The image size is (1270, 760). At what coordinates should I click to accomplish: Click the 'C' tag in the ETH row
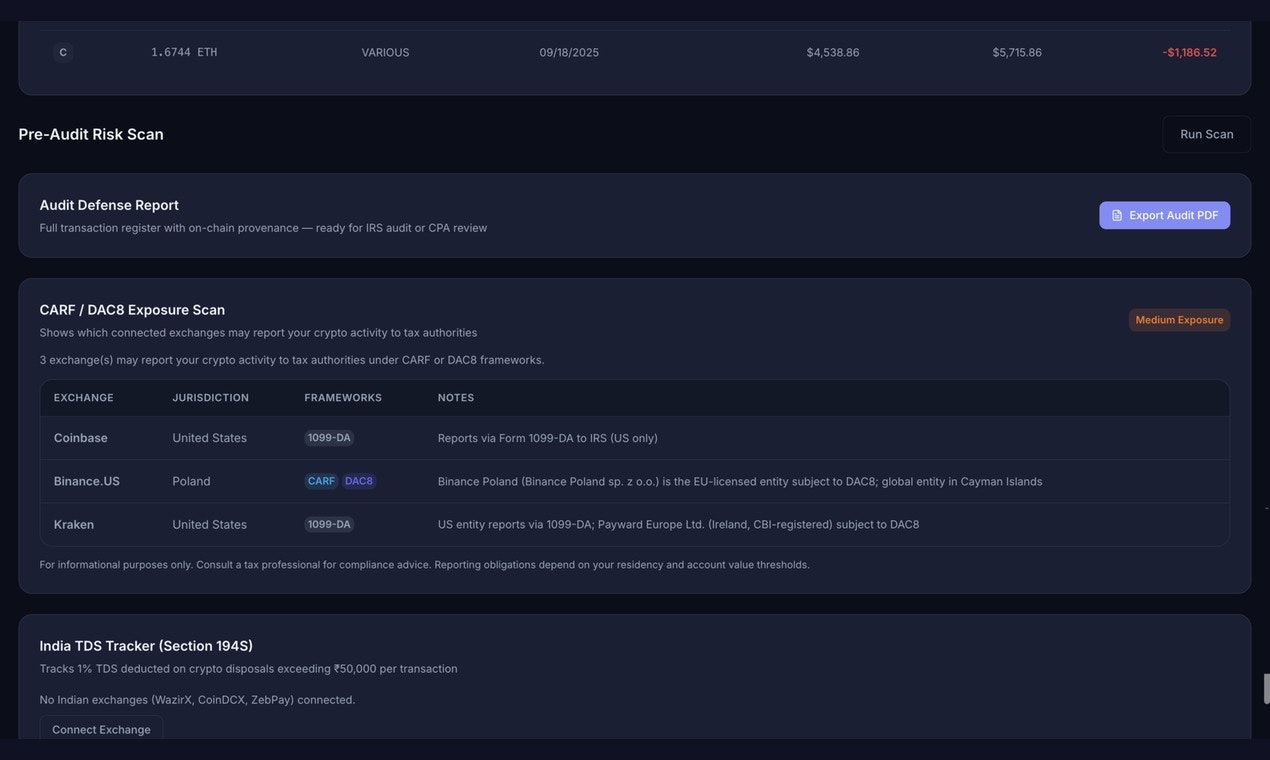click(63, 52)
